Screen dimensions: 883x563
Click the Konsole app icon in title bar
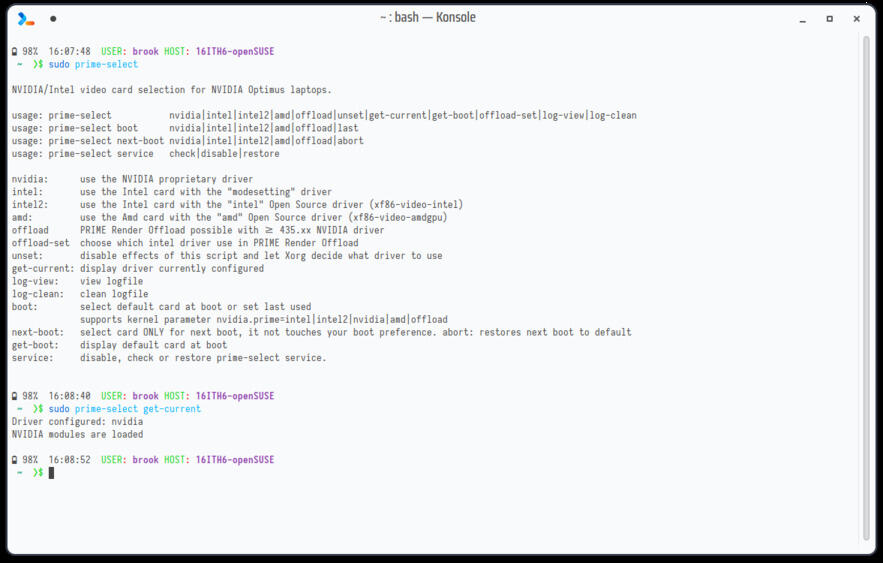click(x=26, y=19)
